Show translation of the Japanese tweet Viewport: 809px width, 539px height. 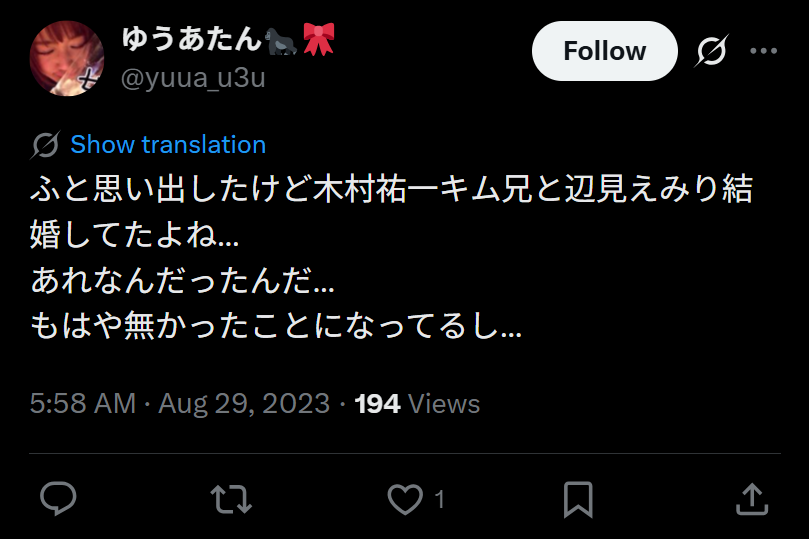pyautogui.click(x=168, y=145)
